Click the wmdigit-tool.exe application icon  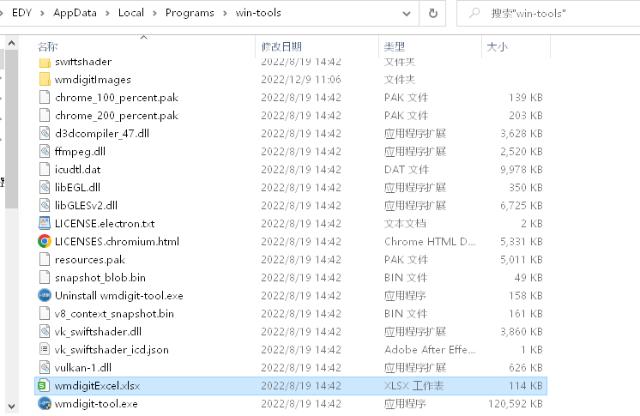pos(44,404)
